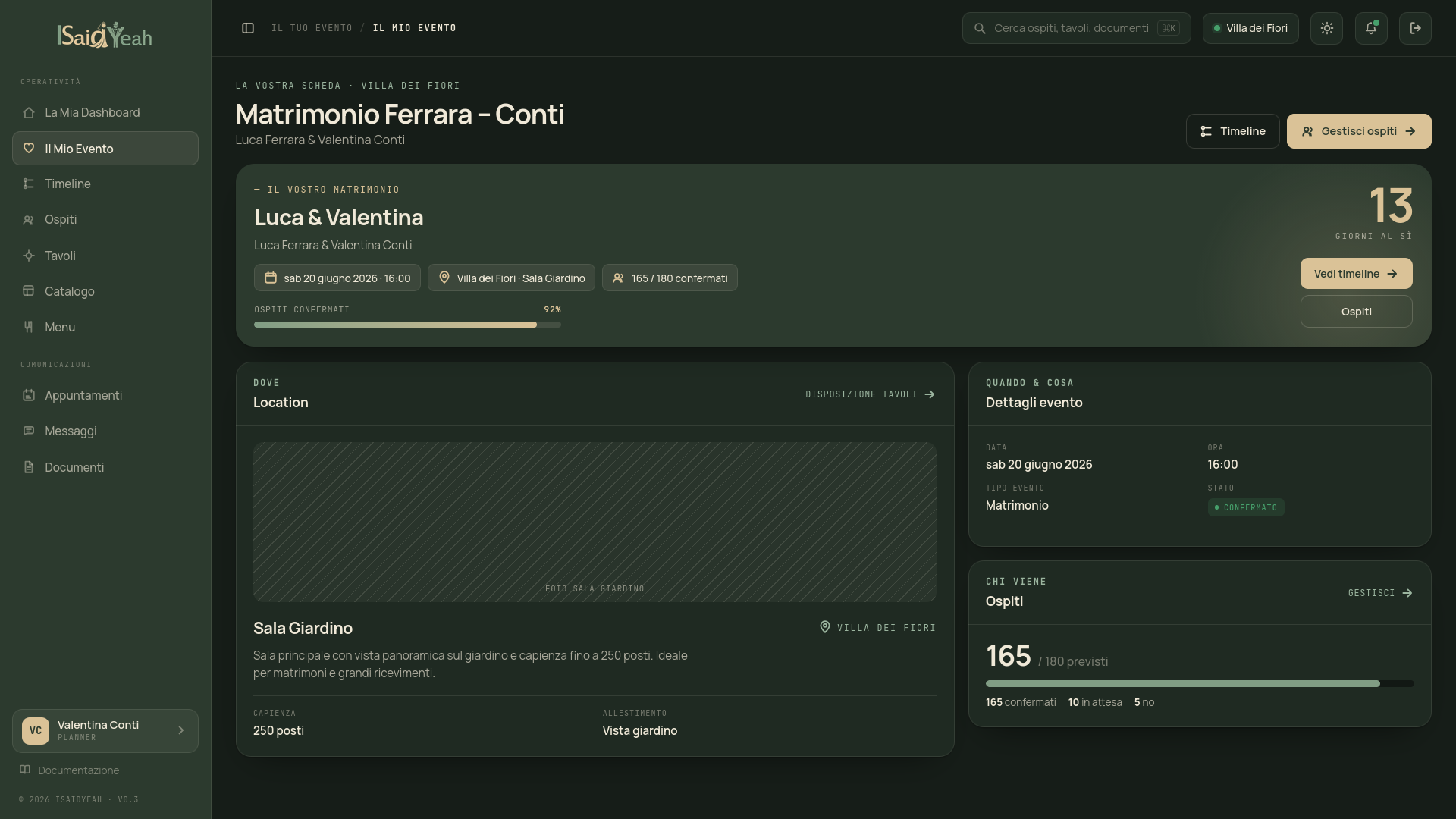The image size is (1456, 819).
Task: Click the Tavoli sidebar icon
Action: pos(29,256)
